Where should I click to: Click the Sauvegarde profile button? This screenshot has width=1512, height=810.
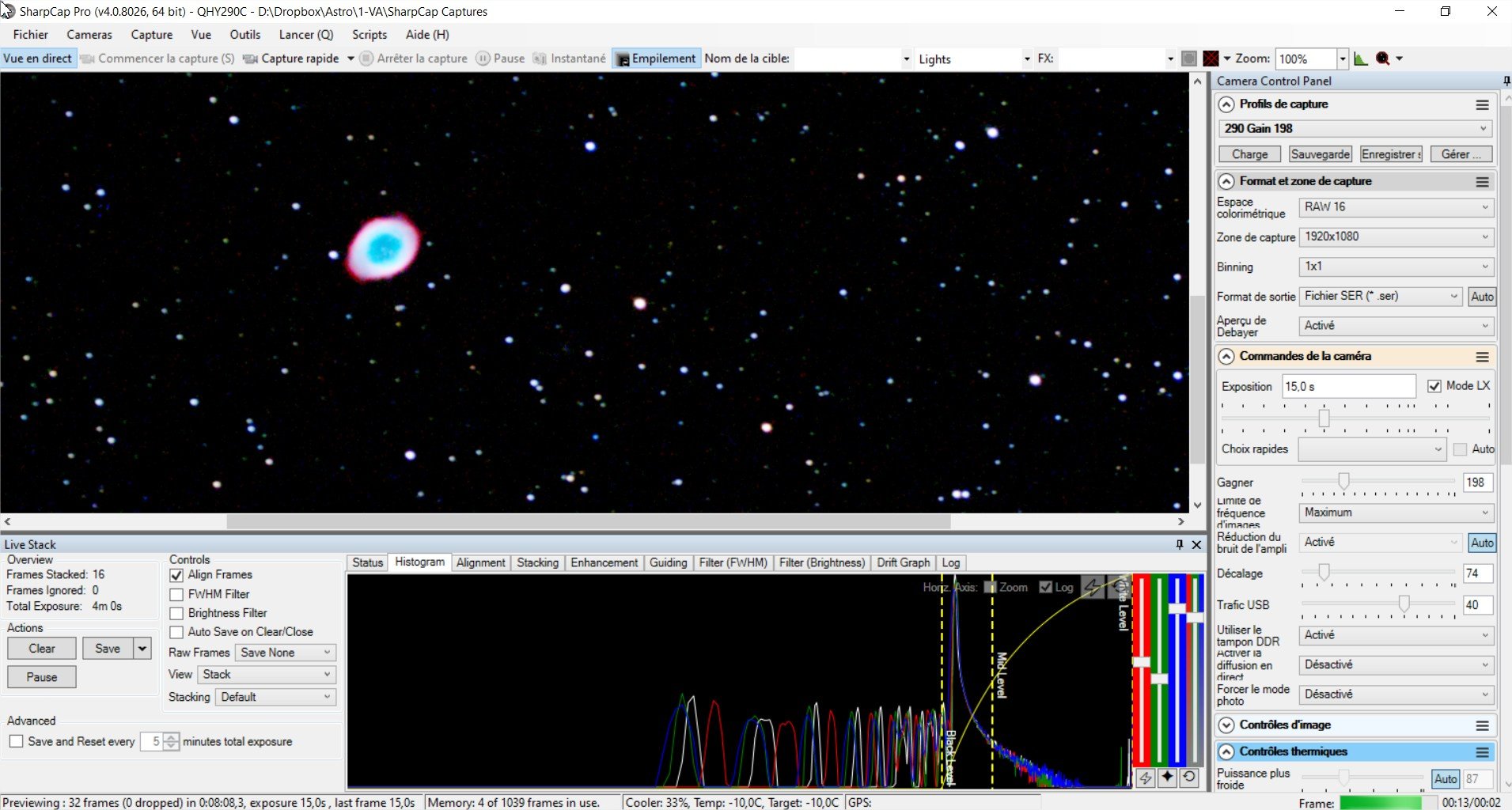click(x=1321, y=154)
